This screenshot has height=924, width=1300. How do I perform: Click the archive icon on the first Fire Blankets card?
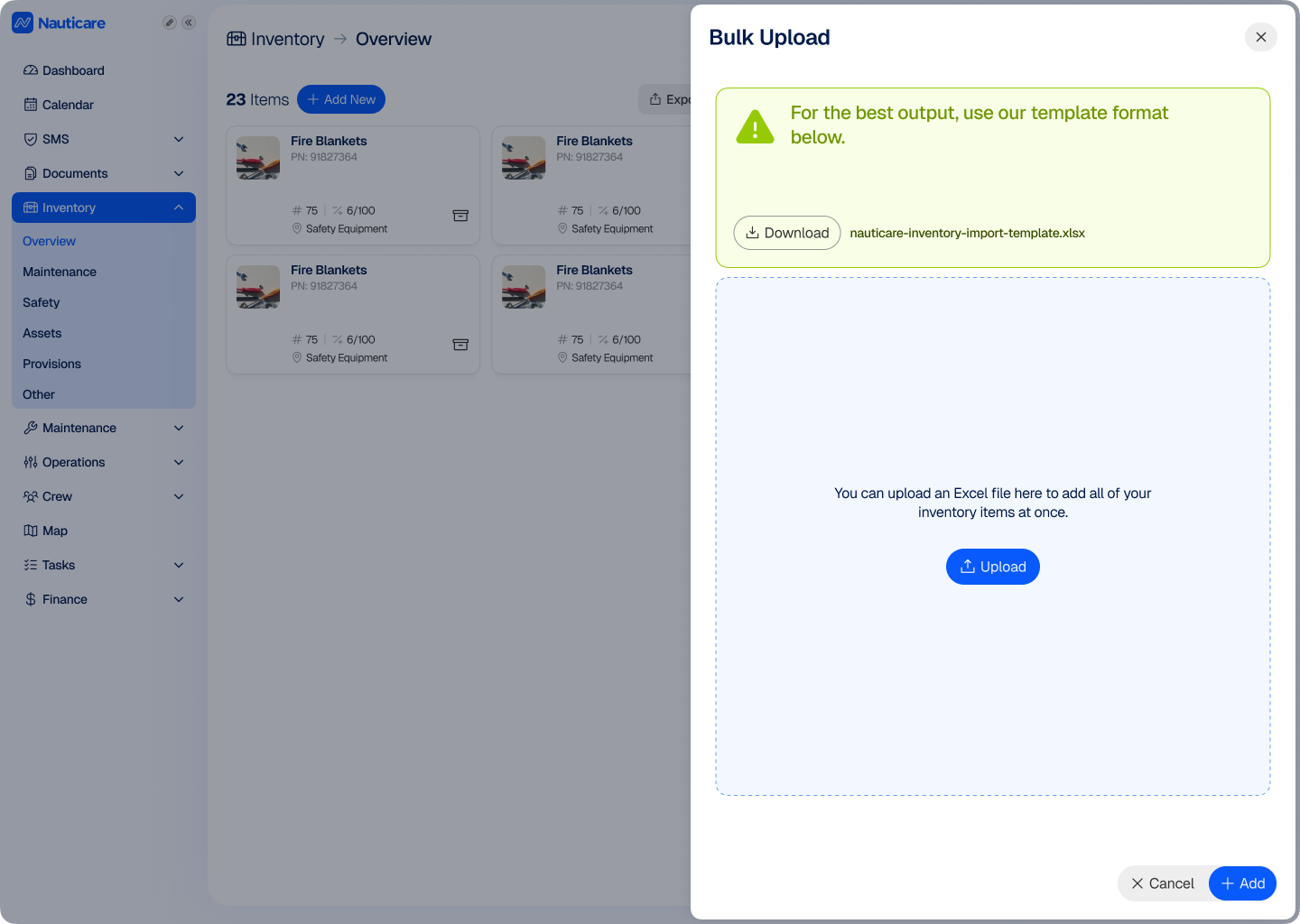[x=460, y=216]
